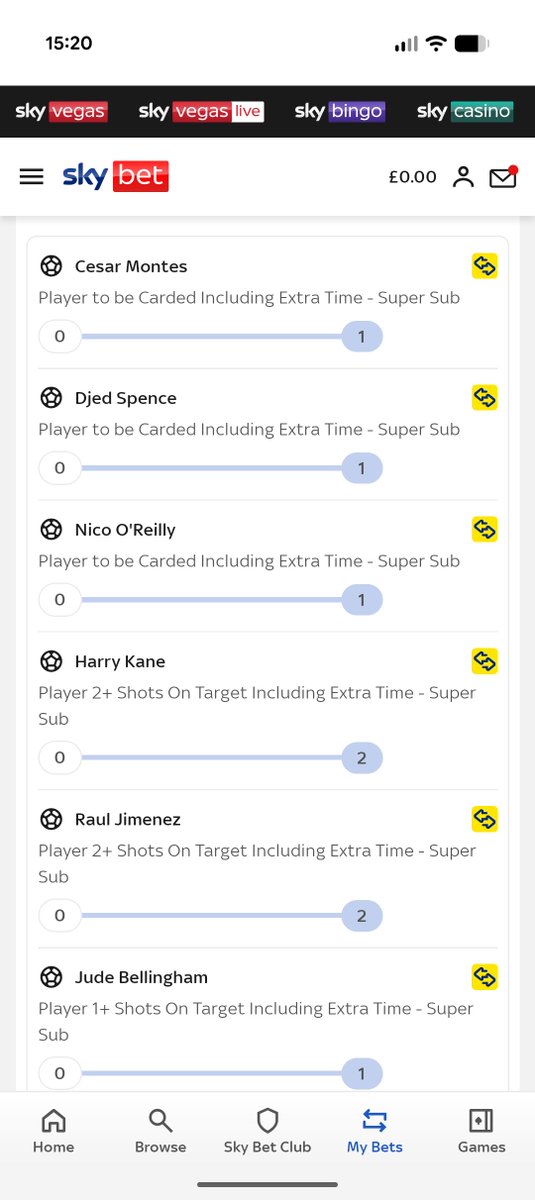Open the Browse search tab
The width and height of the screenshot is (535, 1200).
pos(160,1131)
